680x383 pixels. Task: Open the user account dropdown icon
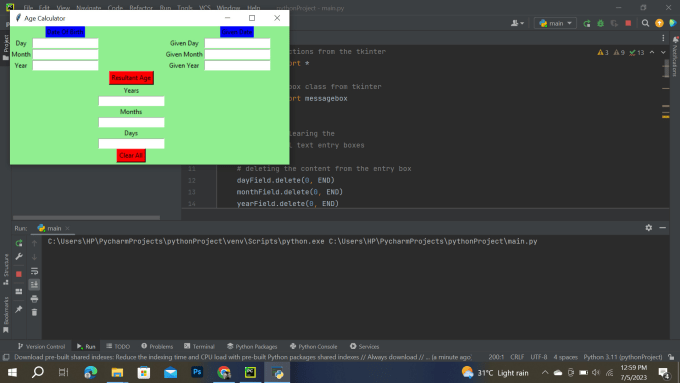[517, 23]
